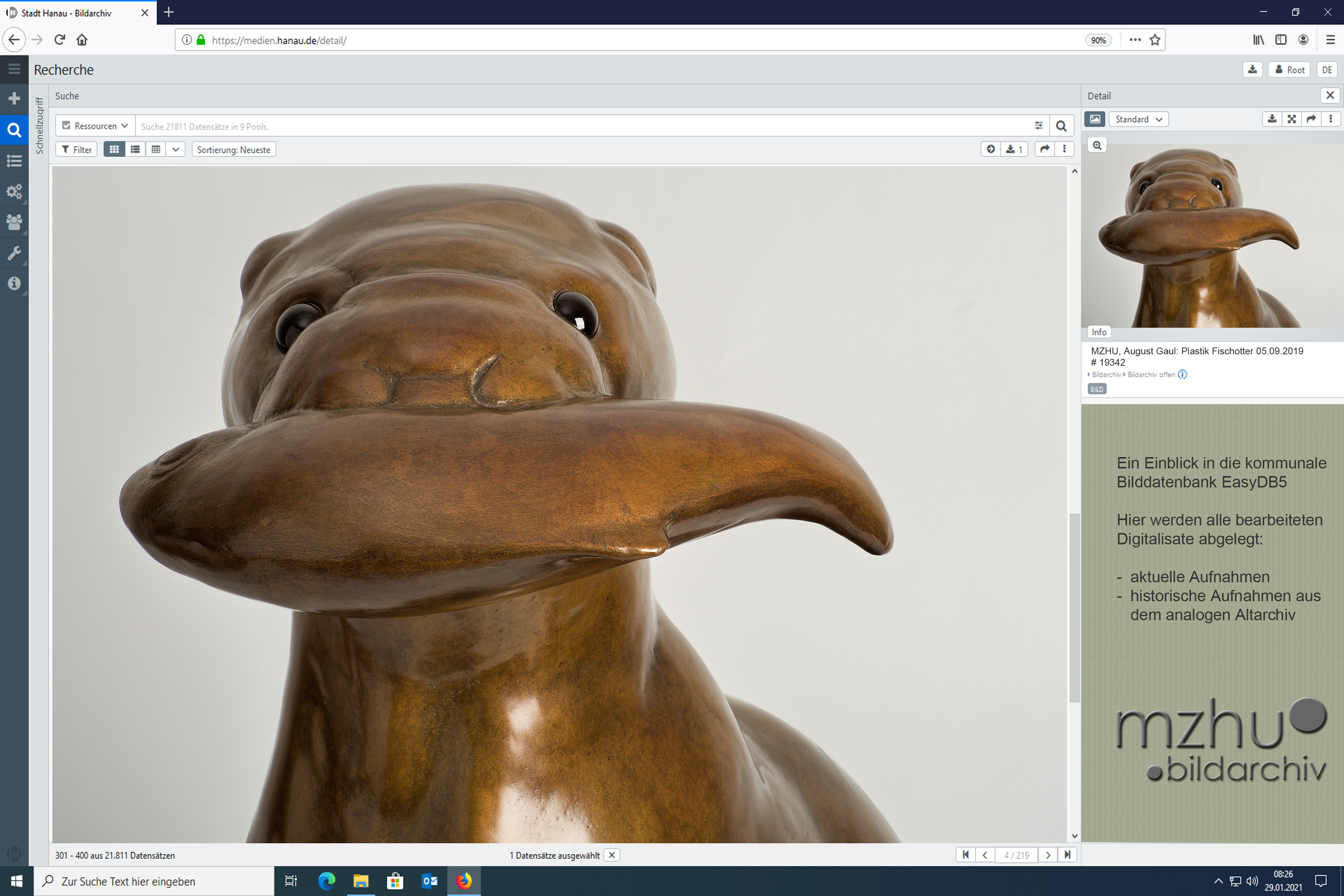Expand the view options chevron dropdown
1344x896 pixels.
coord(175,149)
